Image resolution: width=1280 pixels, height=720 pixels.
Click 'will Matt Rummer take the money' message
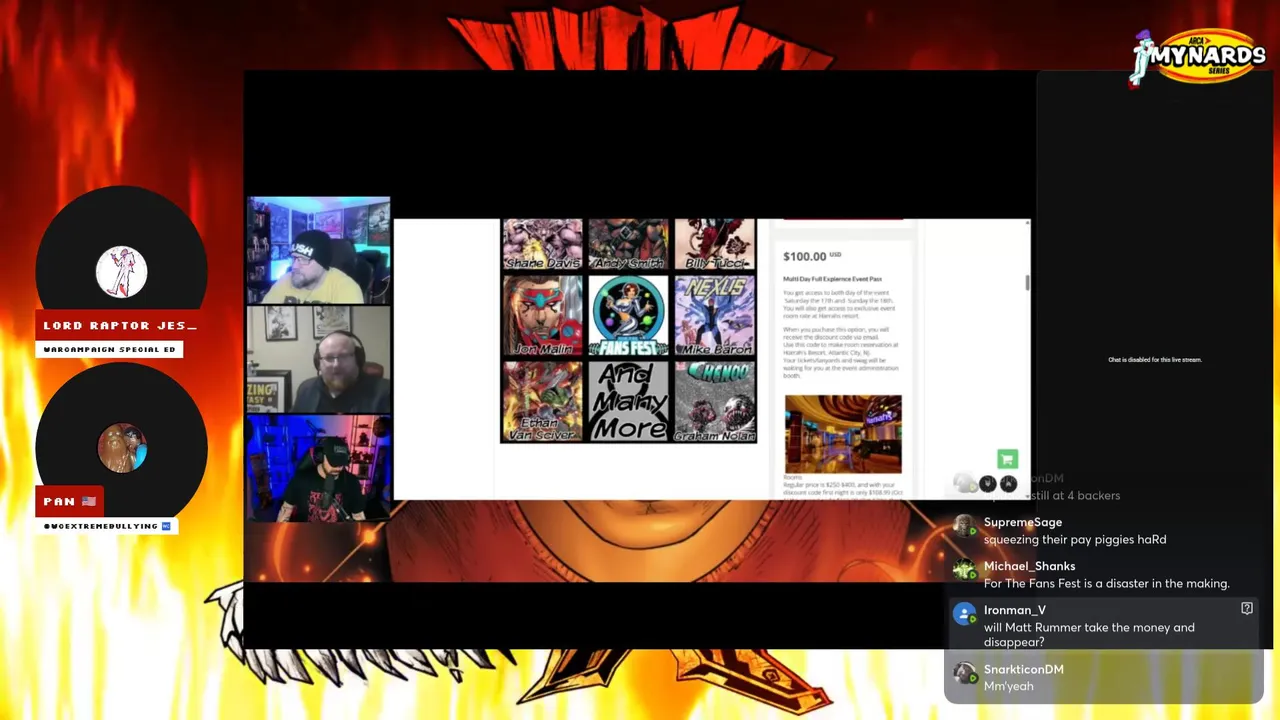click(1089, 635)
